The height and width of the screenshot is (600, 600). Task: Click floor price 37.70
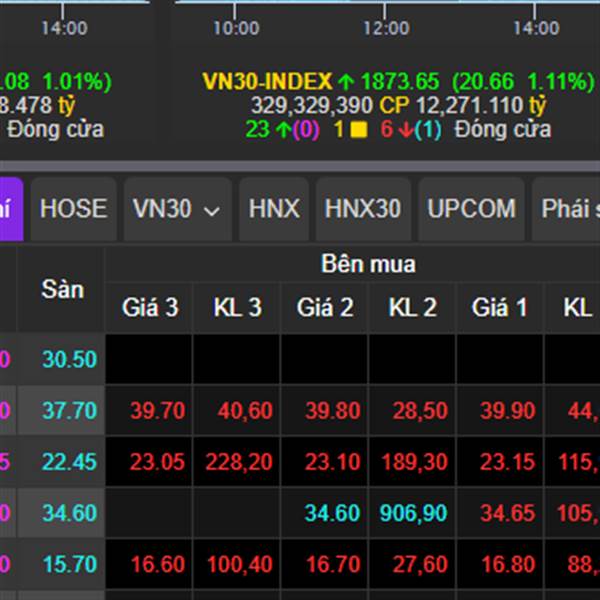pyautogui.click(x=70, y=411)
